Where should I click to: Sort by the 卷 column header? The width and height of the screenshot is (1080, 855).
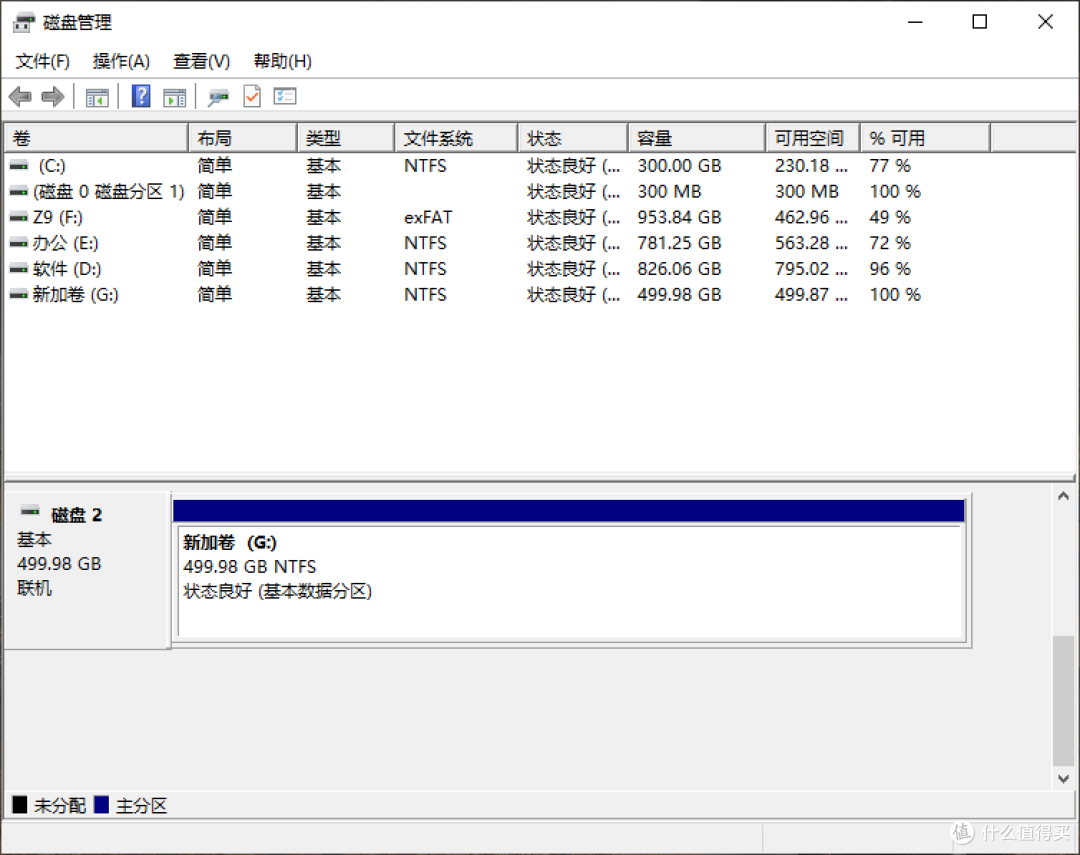(96, 138)
